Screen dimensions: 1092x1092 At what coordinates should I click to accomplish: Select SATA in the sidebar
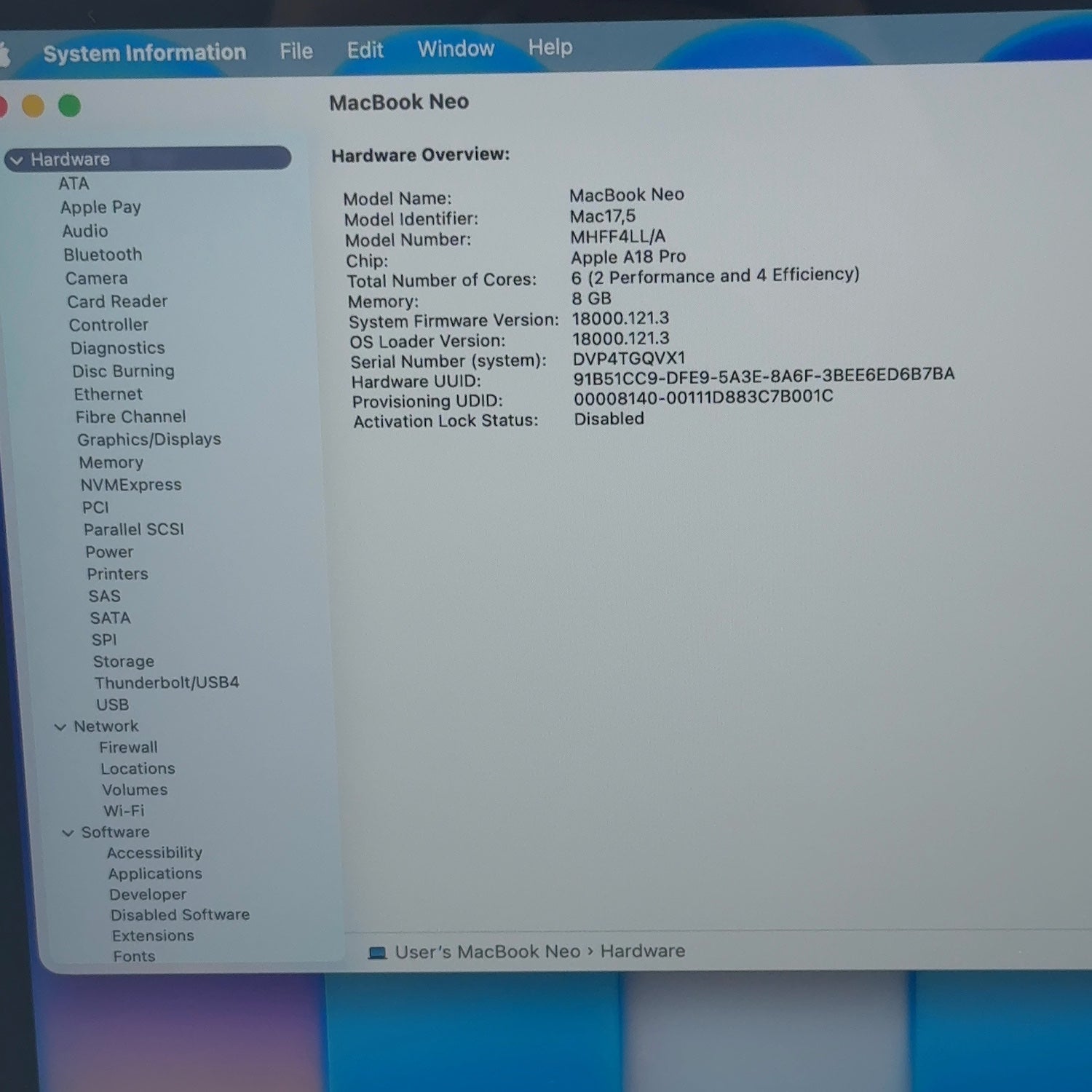point(110,618)
